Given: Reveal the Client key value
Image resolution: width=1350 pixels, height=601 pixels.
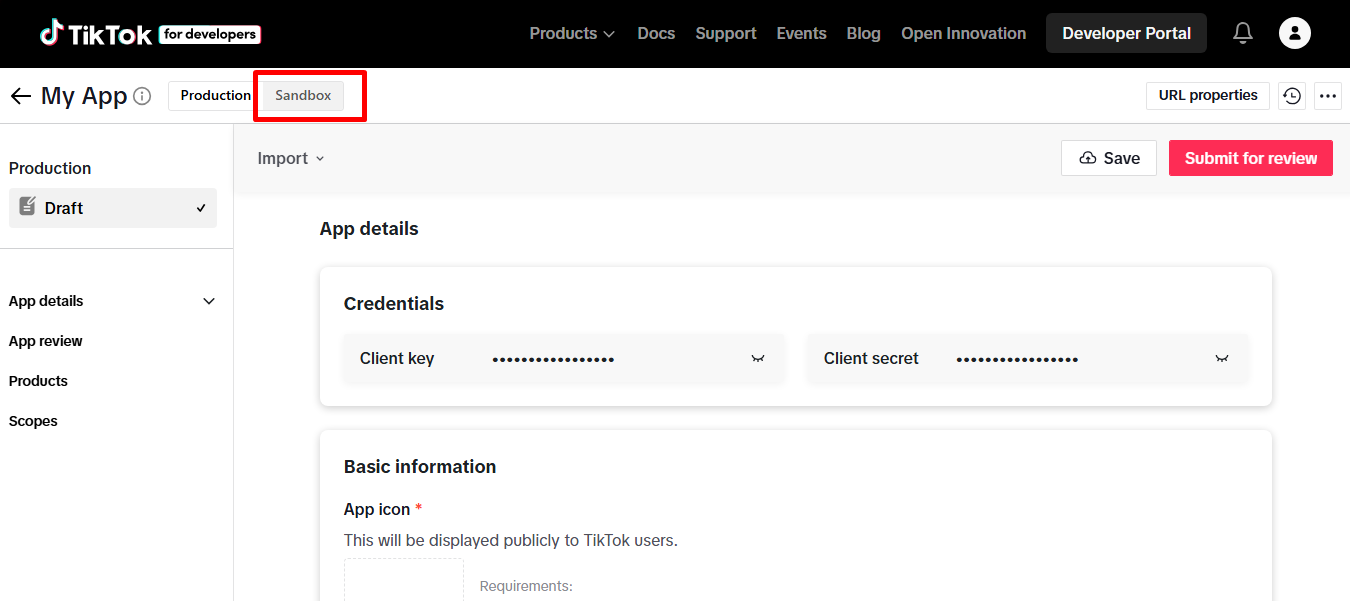Looking at the screenshot, I should pyautogui.click(x=758, y=358).
